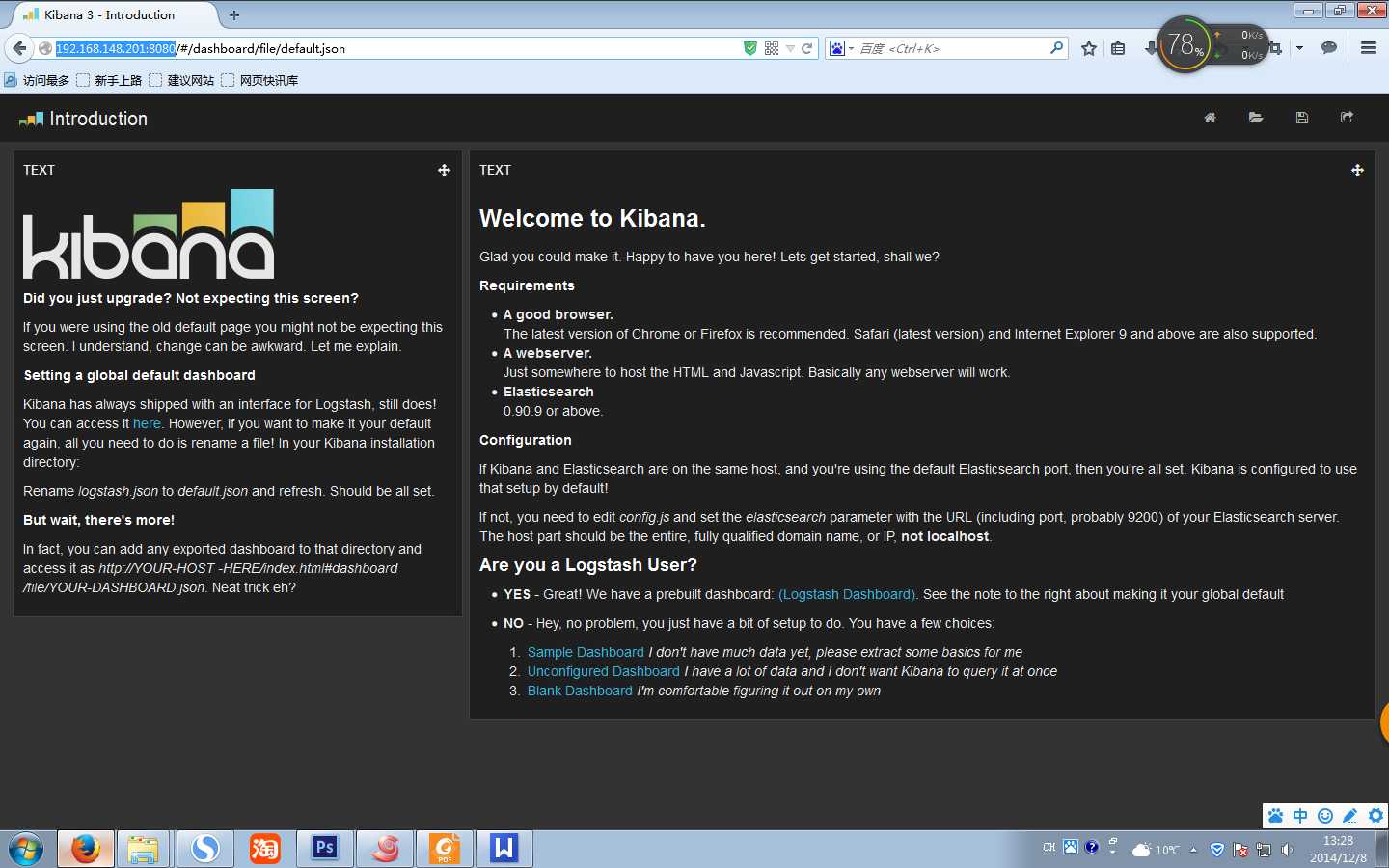Bookmark this page with the star icon
The image size is (1389, 868).
(x=1089, y=48)
